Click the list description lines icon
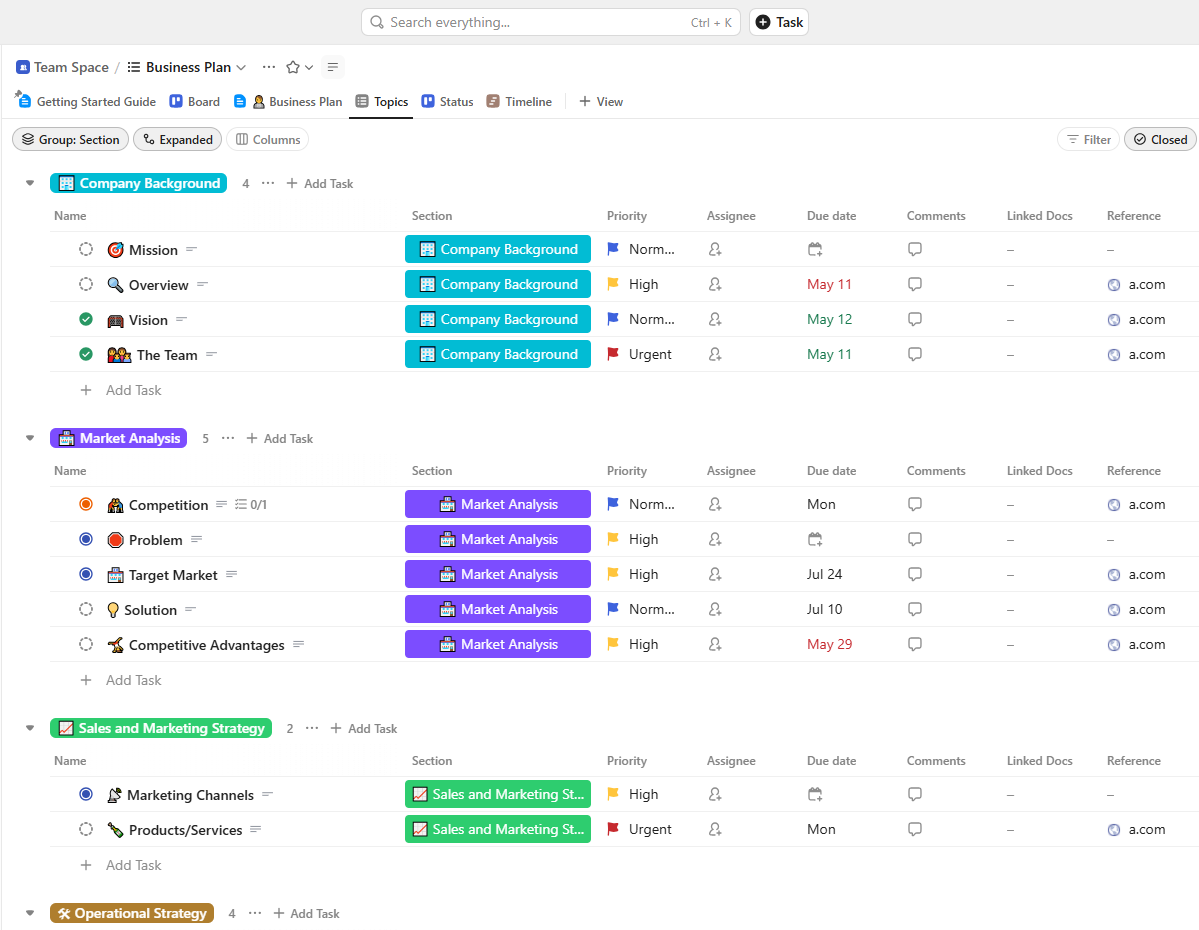This screenshot has width=1199, height=930. click(333, 67)
